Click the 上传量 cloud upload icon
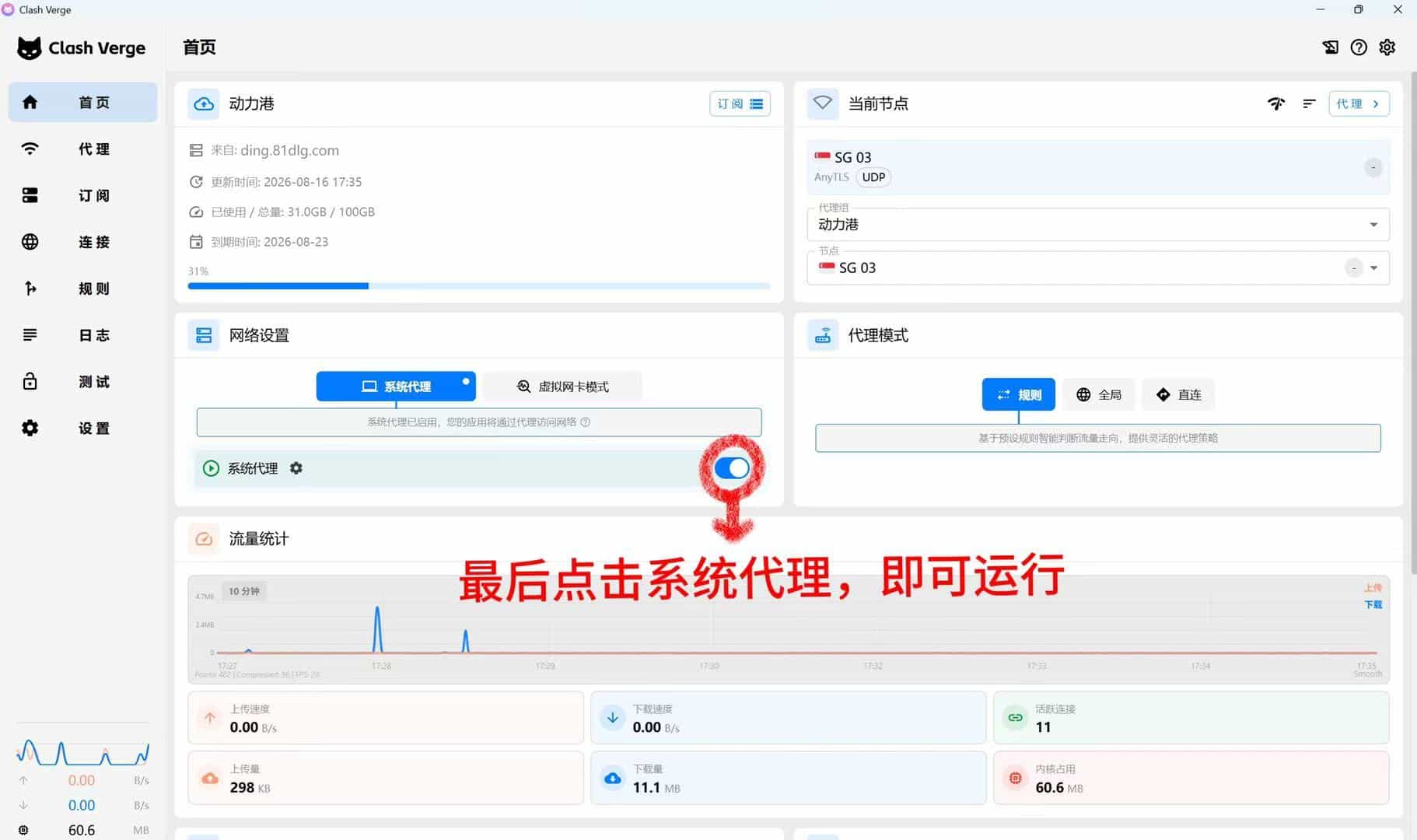The image size is (1417, 840). pos(210,778)
